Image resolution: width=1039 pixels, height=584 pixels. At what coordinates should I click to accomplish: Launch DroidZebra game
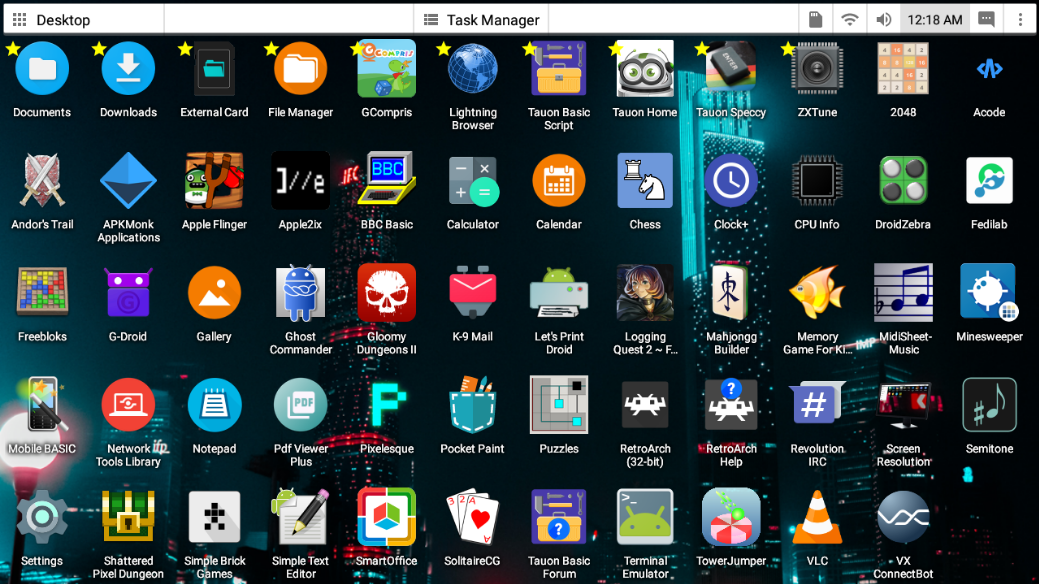903,181
